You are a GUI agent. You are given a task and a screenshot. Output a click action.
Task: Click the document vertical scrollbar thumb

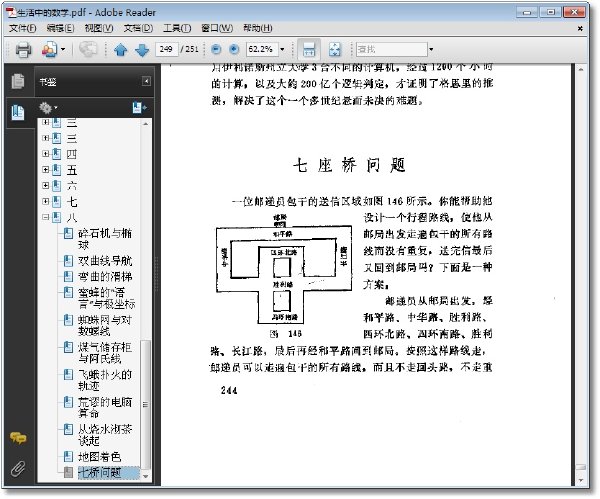(581, 467)
